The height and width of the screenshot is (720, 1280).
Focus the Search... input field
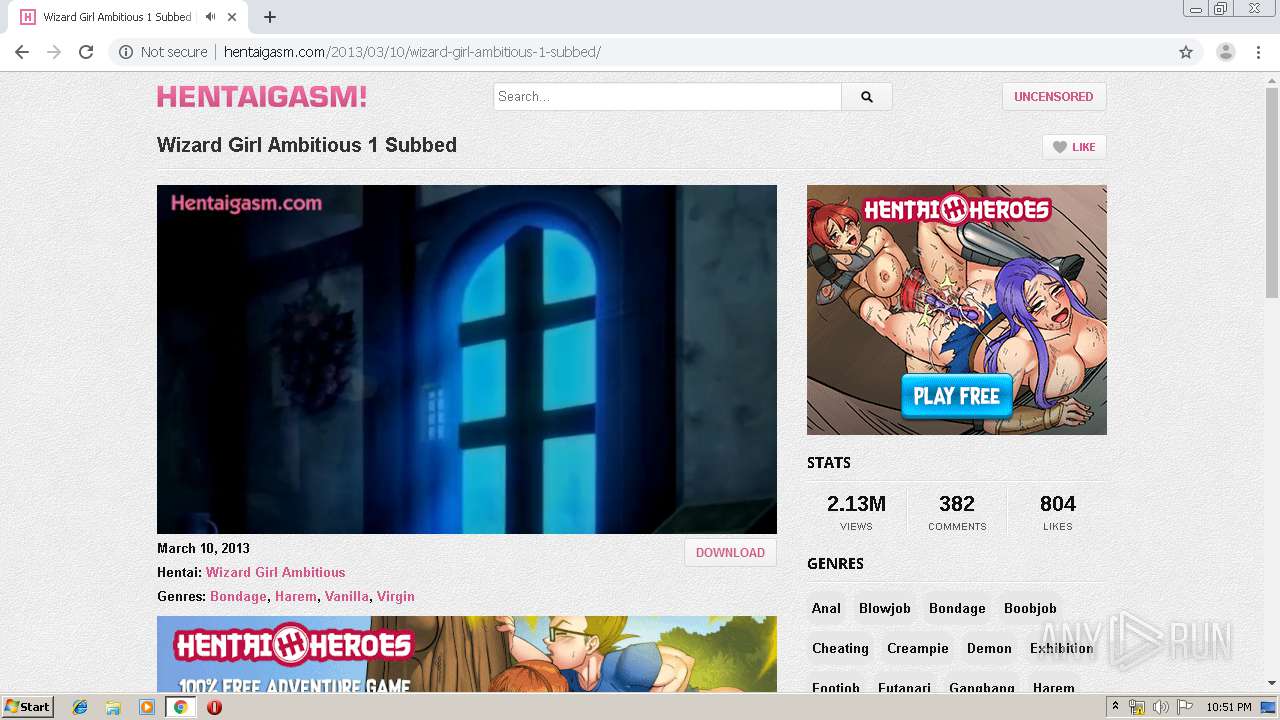(x=668, y=96)
